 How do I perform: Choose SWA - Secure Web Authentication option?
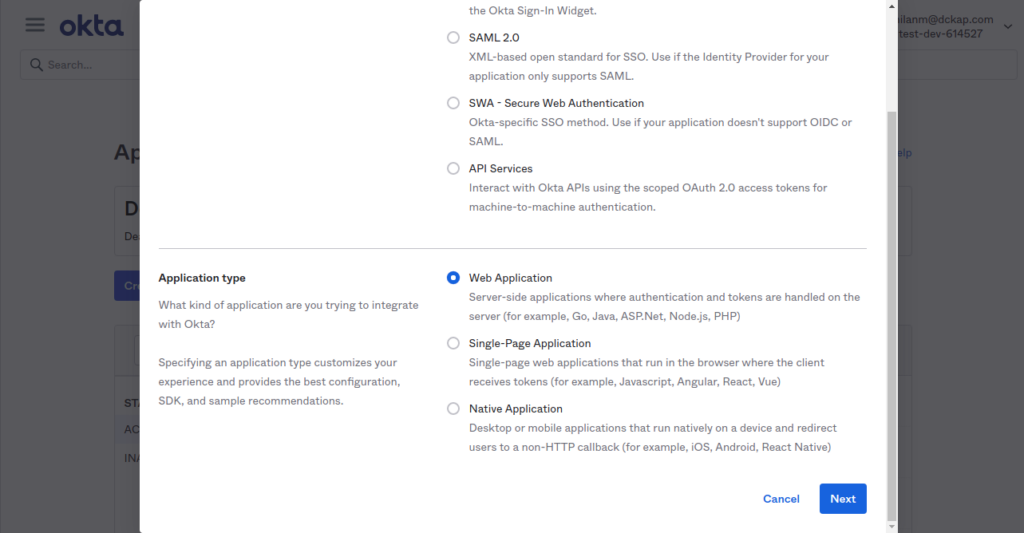pos(453,103)
